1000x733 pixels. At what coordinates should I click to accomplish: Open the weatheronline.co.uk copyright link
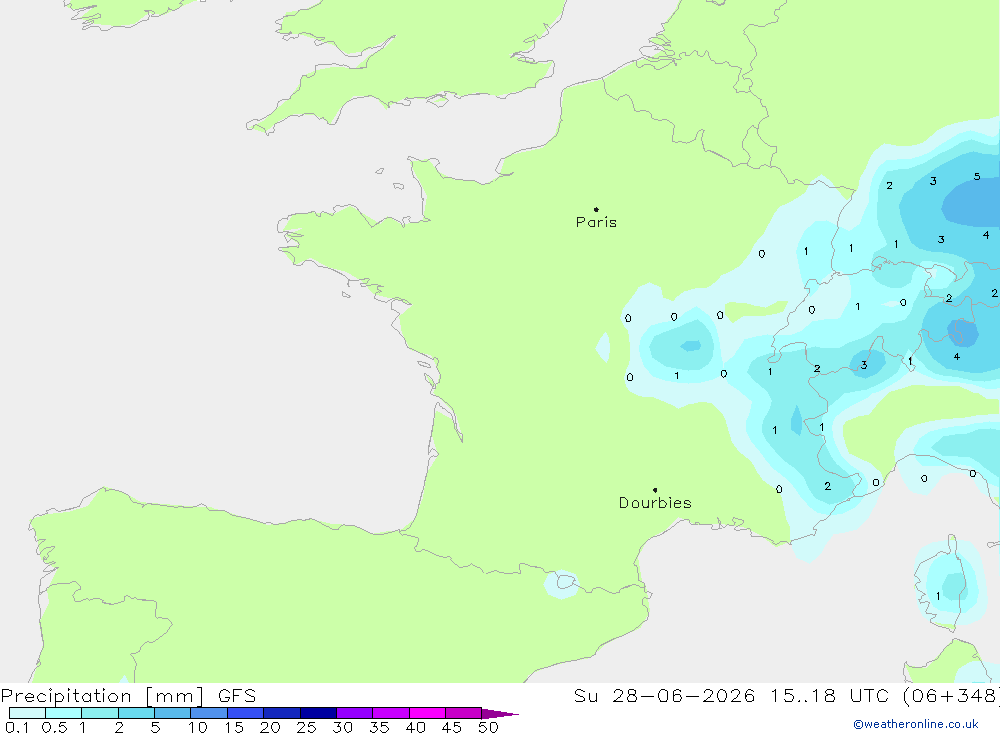tap(916, 724)
